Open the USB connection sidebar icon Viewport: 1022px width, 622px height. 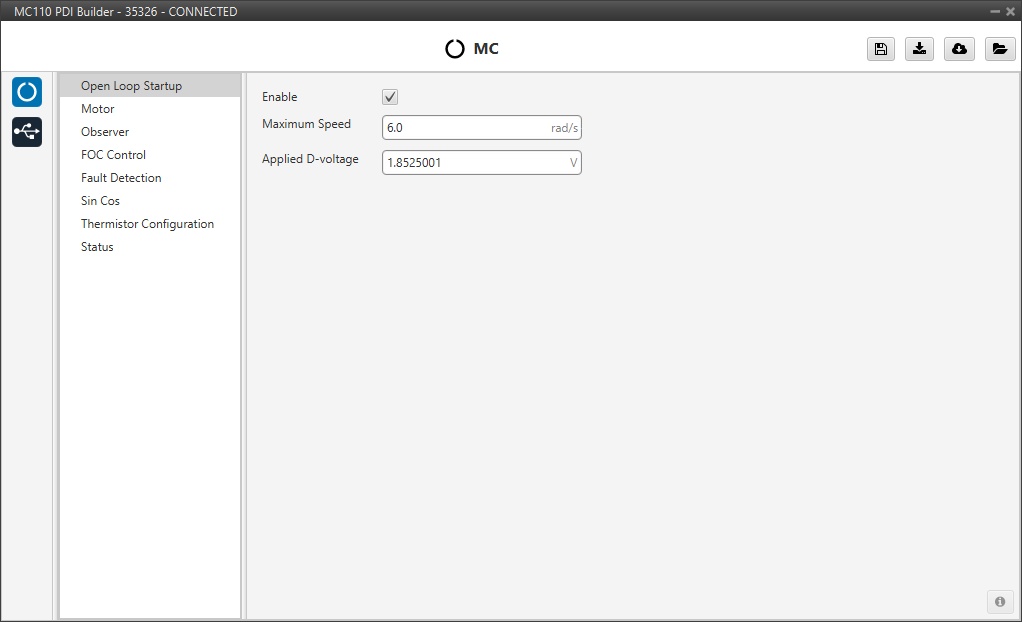pos(27,132)
